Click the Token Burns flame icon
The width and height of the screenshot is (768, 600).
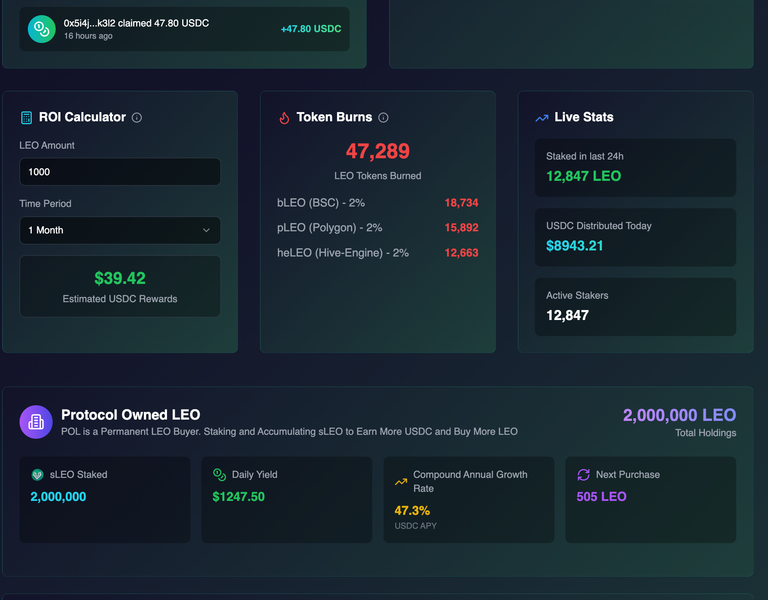(284, 118)
